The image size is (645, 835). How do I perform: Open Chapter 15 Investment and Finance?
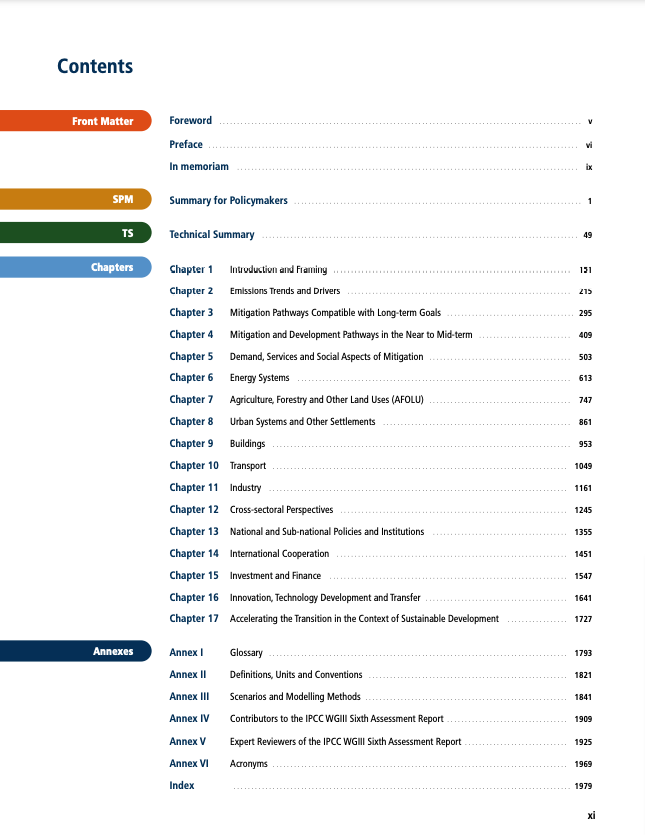pos(275,576)
